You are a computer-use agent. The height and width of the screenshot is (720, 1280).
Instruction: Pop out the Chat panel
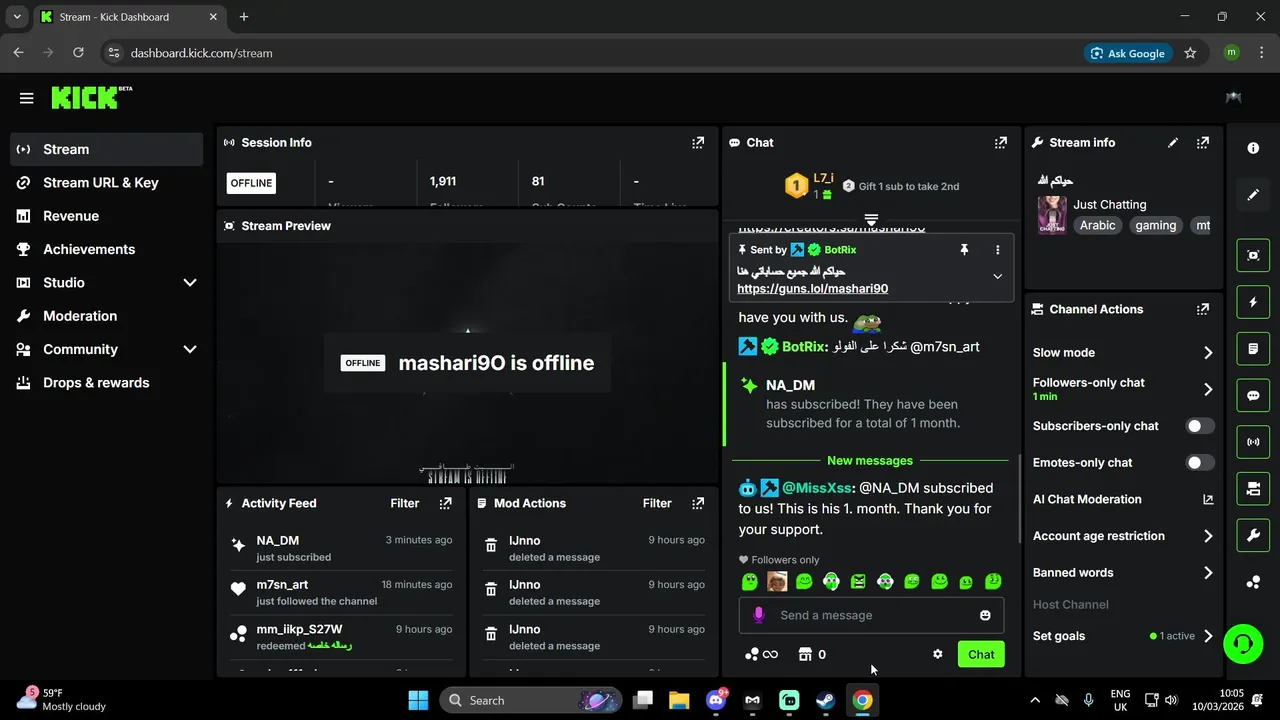click(x=1000, y=143)
